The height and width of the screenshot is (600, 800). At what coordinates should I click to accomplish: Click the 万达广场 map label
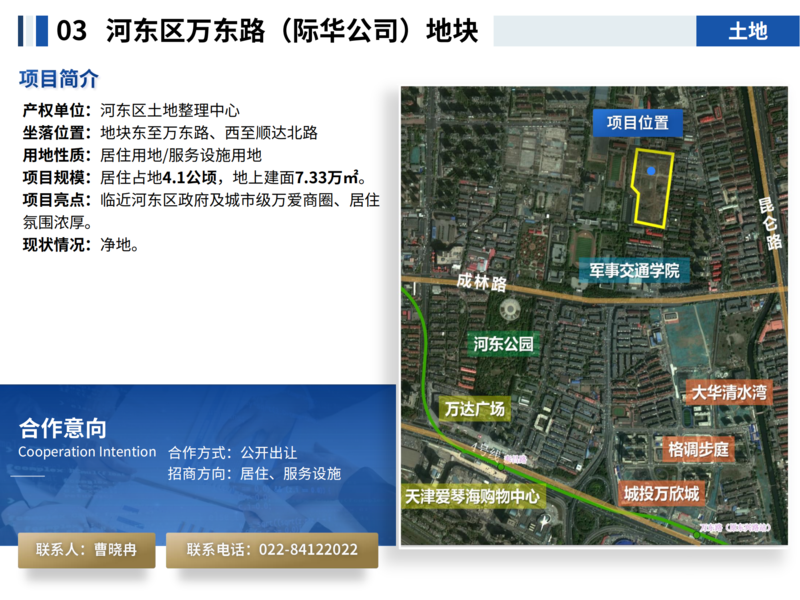coord(474,409)
